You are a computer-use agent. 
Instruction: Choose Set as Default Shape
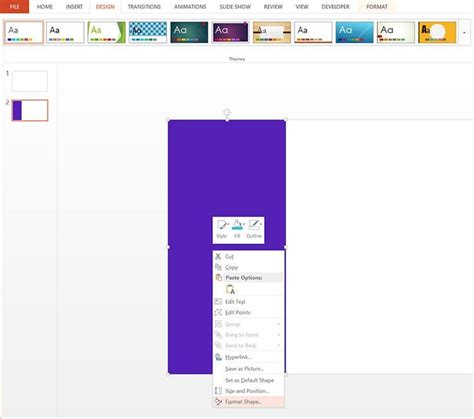249,380
